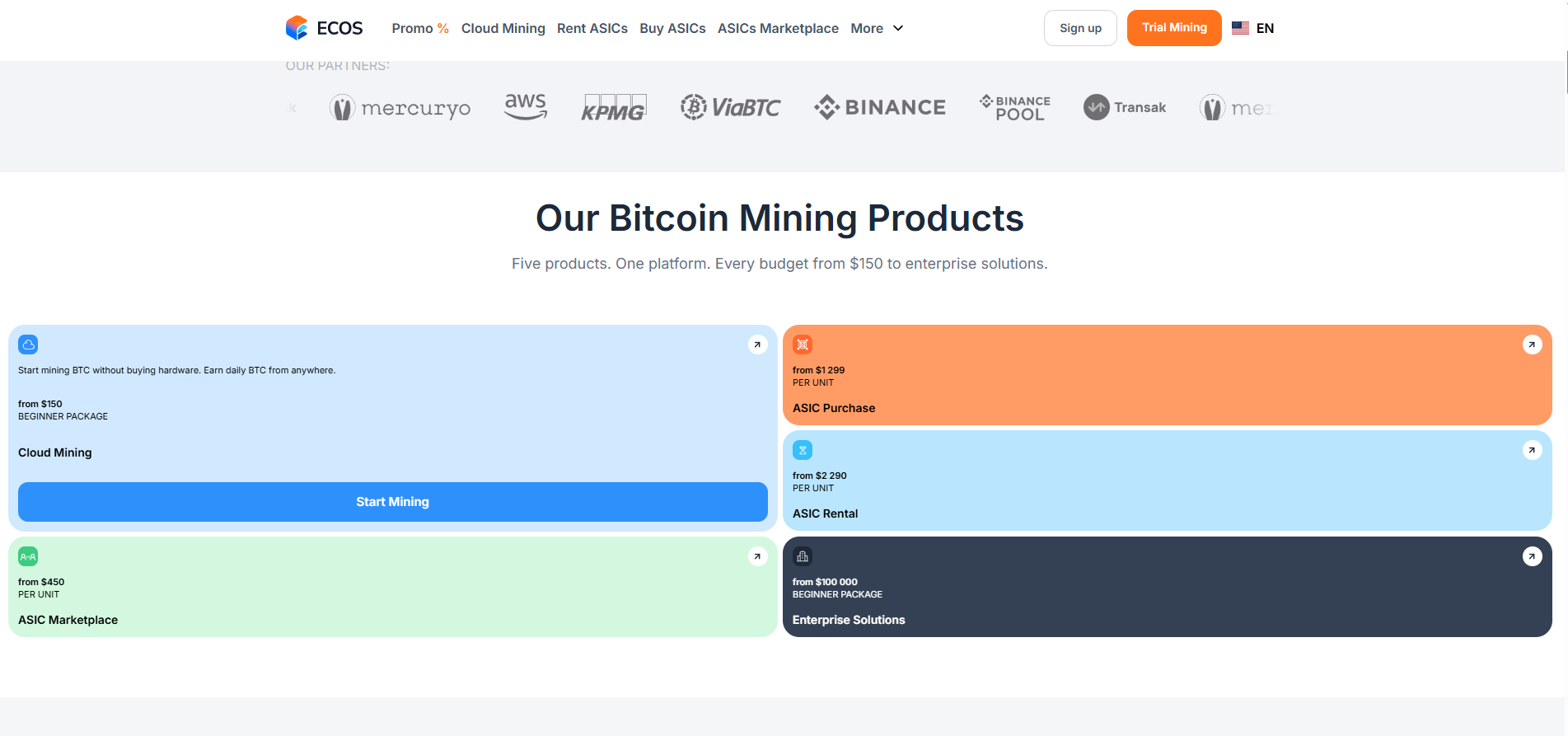
Task: Click the Cloud Mining card cloud icon
Action: [28, 345]
